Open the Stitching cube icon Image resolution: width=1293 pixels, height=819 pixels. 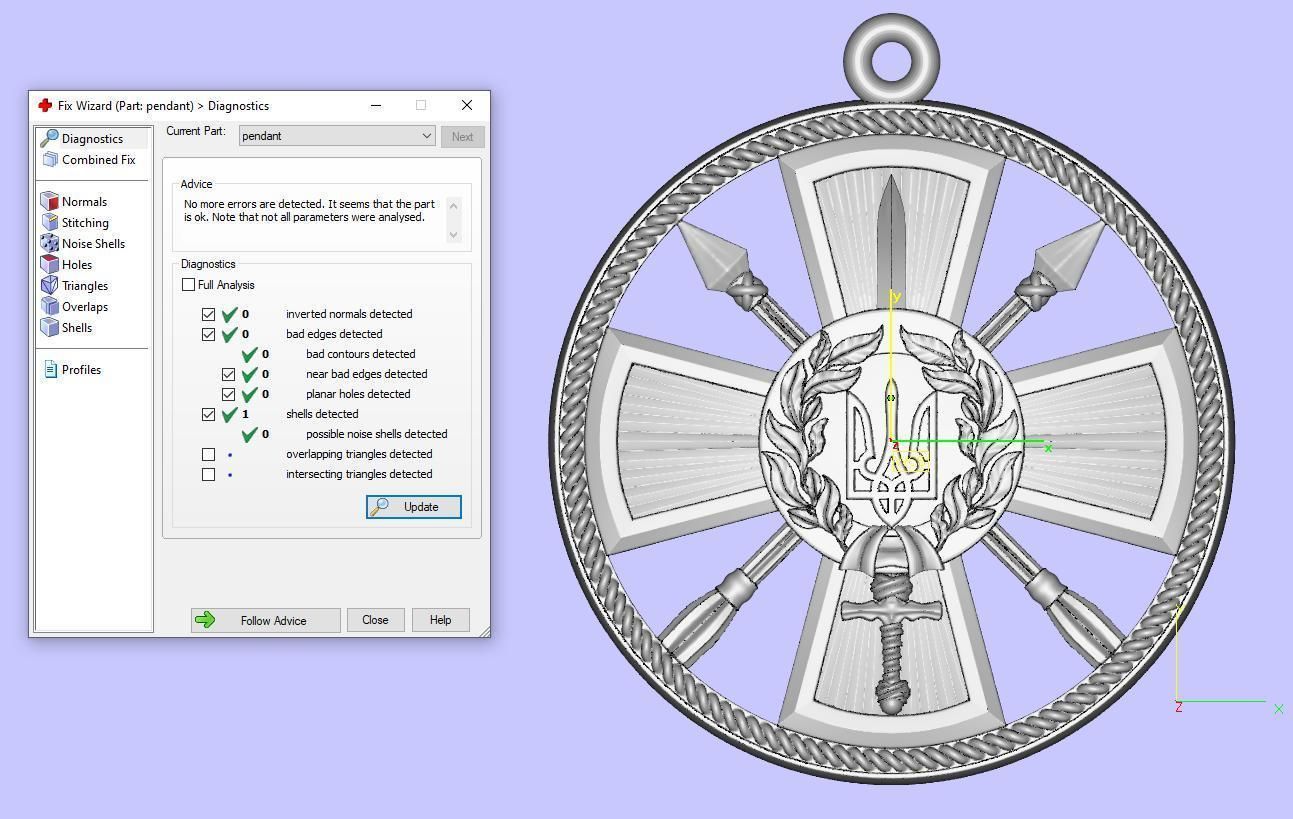point(50,222)
